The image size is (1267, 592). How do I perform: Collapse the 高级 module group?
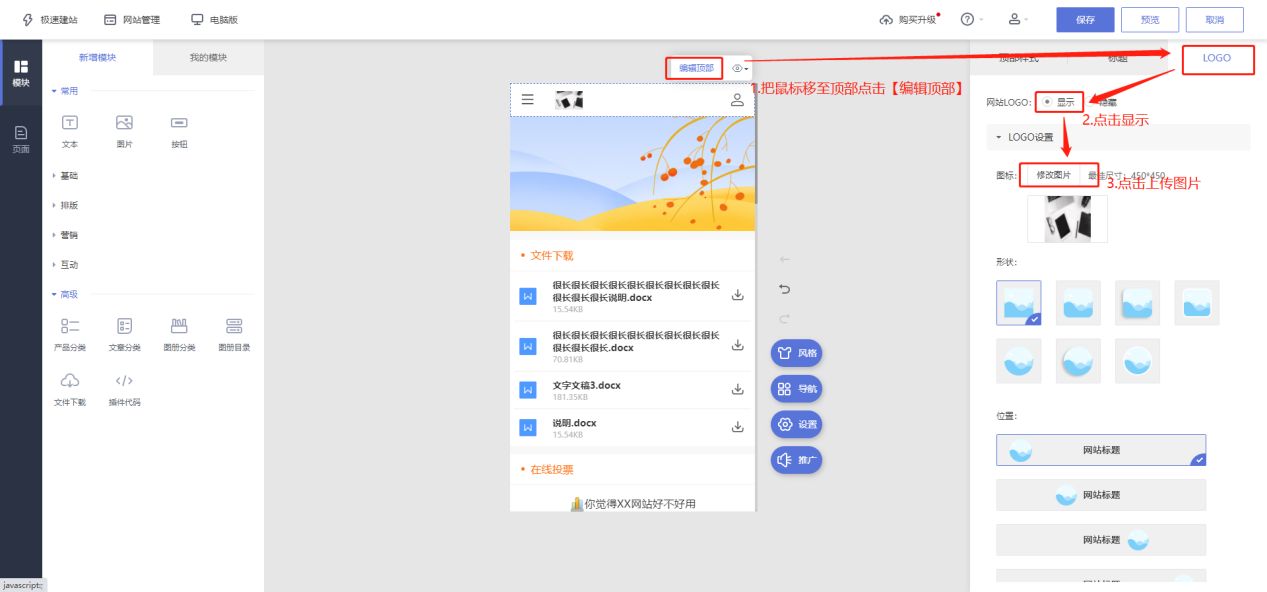[x=65, y=295]
